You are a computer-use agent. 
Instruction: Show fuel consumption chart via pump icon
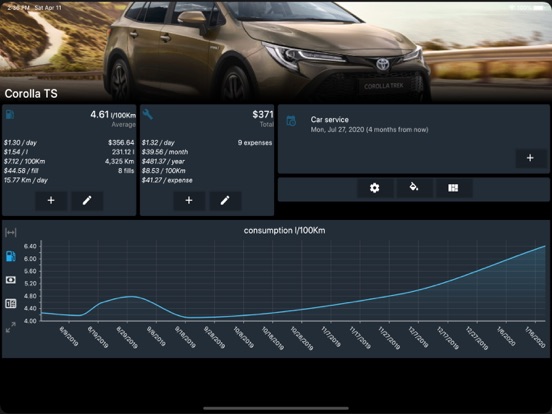11,256
